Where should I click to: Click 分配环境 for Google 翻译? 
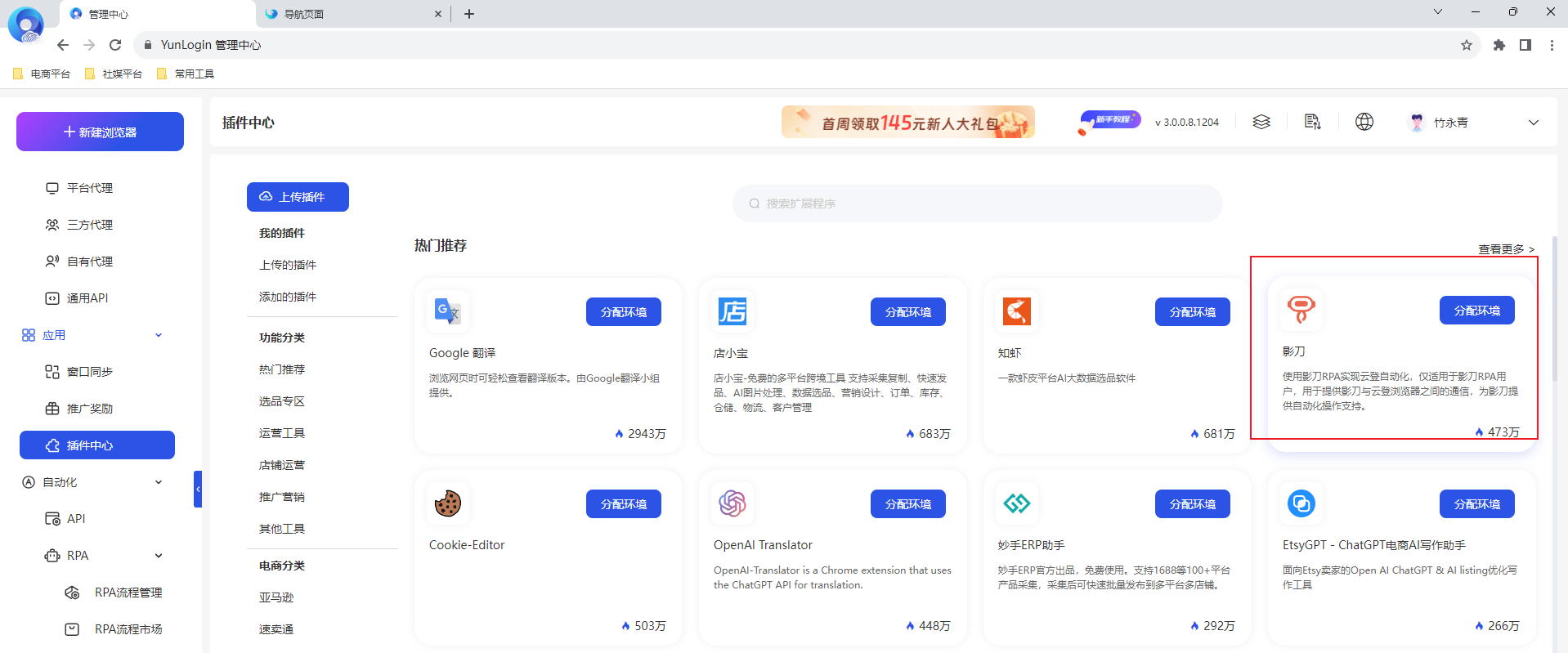coord(624,312)
